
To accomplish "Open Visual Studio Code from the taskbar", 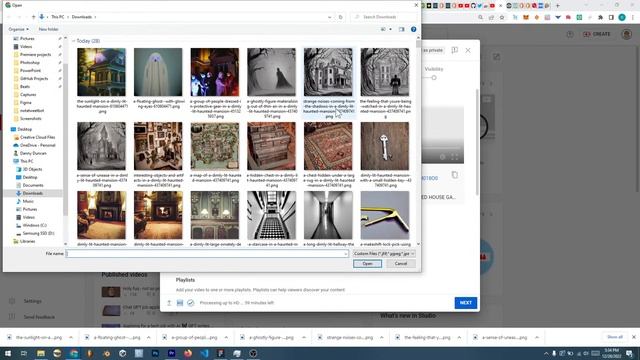I will (204, 353).
